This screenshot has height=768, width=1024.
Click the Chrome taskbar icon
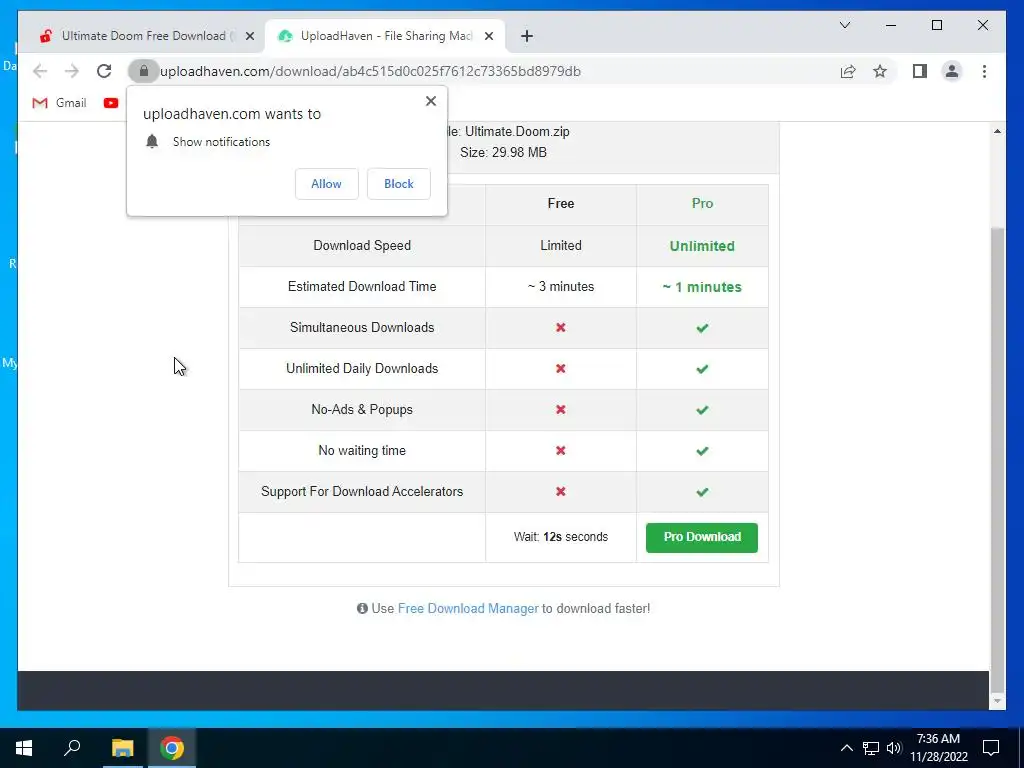click(172, 748)
